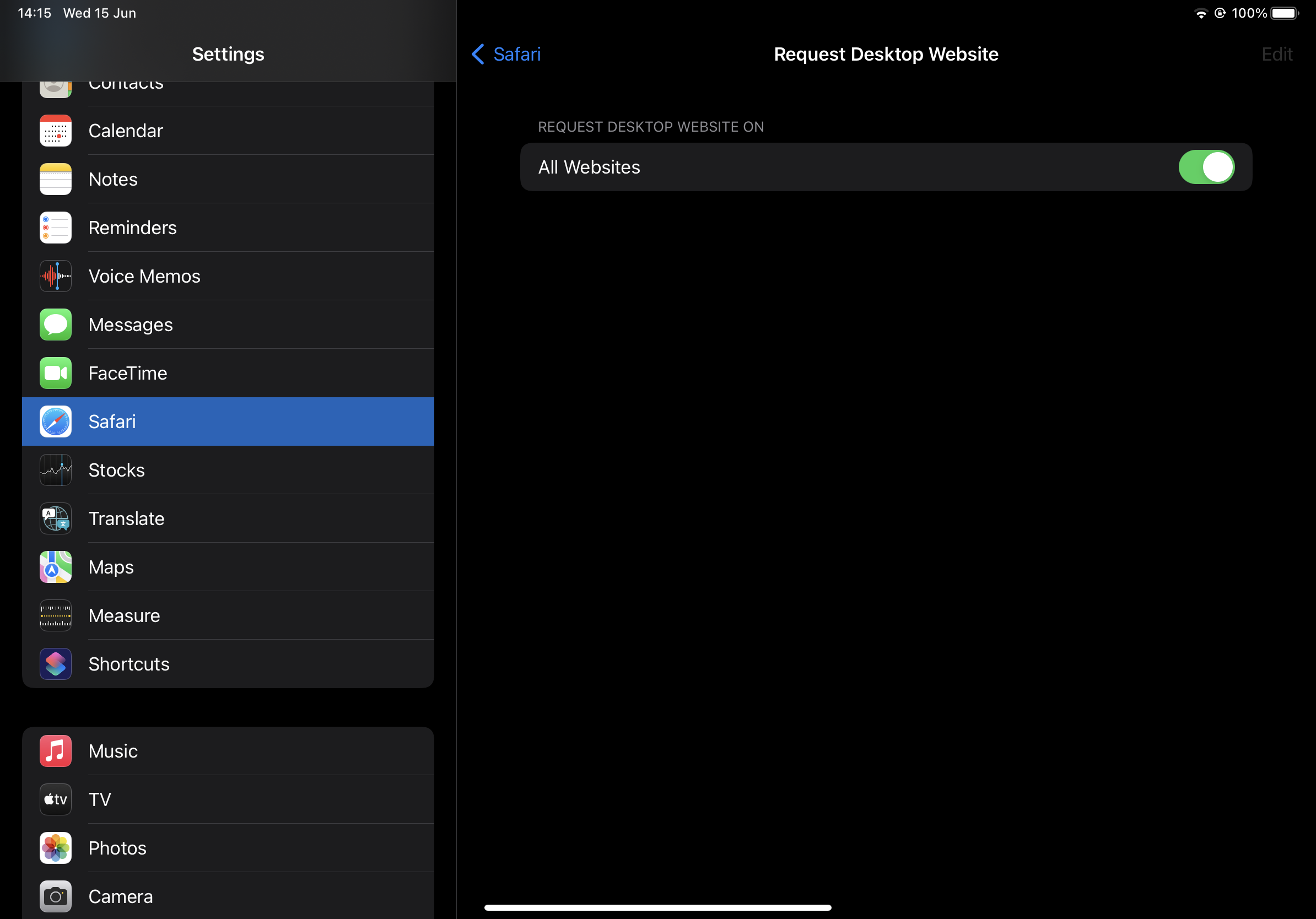Tap the green Messages bubble icon
This screenshot has height=919, width=1316.
pos(56,325)
